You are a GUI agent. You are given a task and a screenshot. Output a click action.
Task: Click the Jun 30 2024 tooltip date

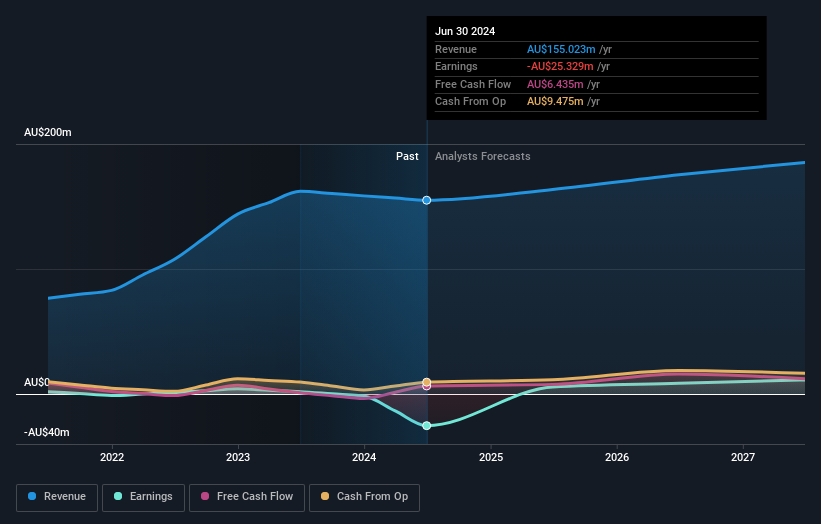[x=465, y=31]
